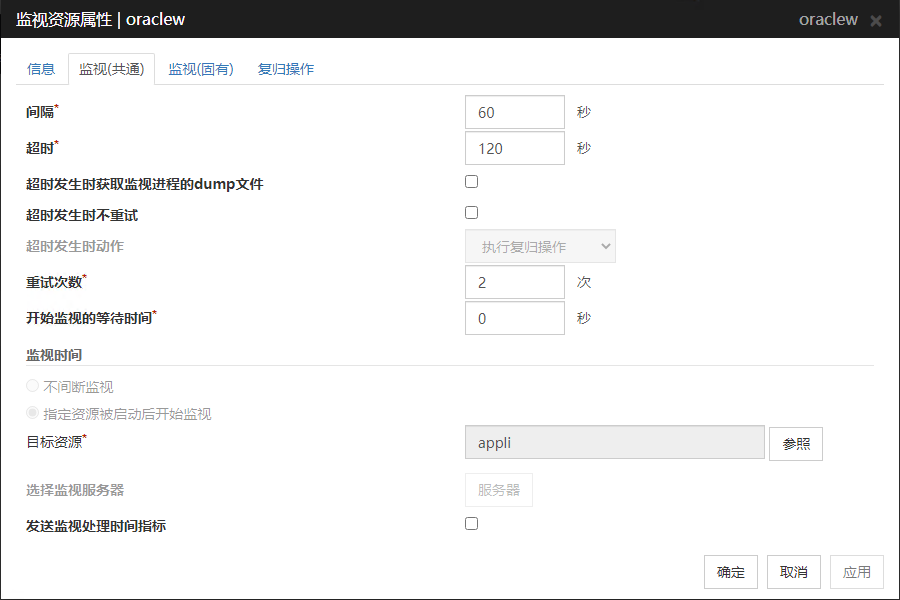Focus the 超时 timeout input field
900x600 pixels.
click(x=515, y=148)
